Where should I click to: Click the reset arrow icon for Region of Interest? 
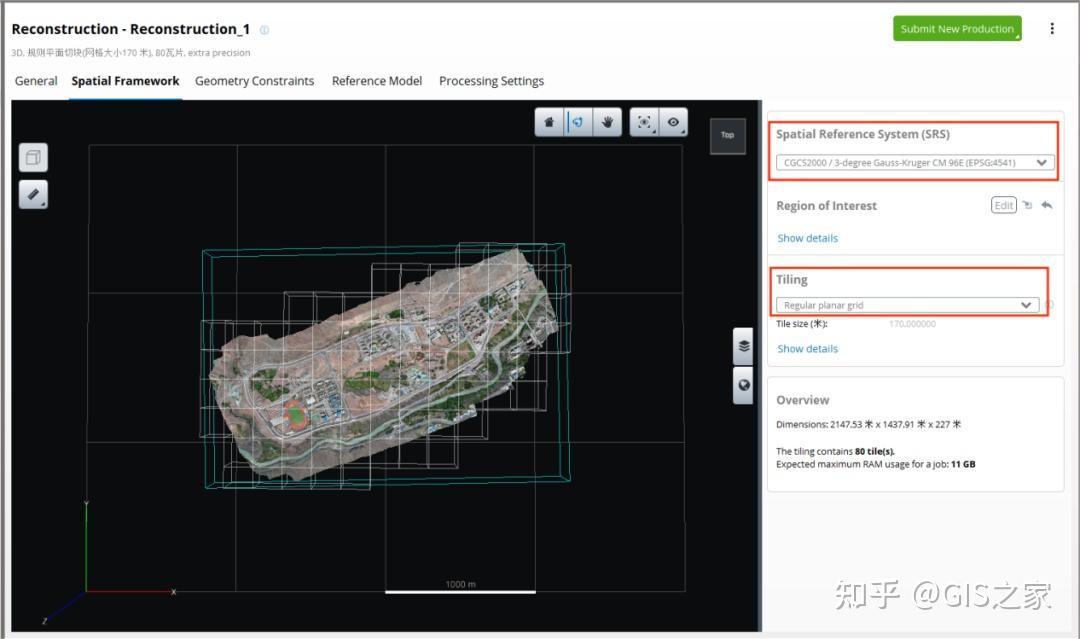click(1047, 205)
